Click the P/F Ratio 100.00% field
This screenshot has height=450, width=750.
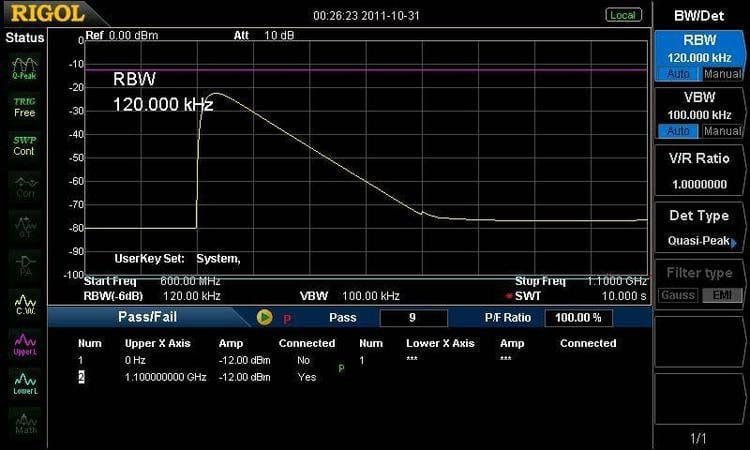578,318
